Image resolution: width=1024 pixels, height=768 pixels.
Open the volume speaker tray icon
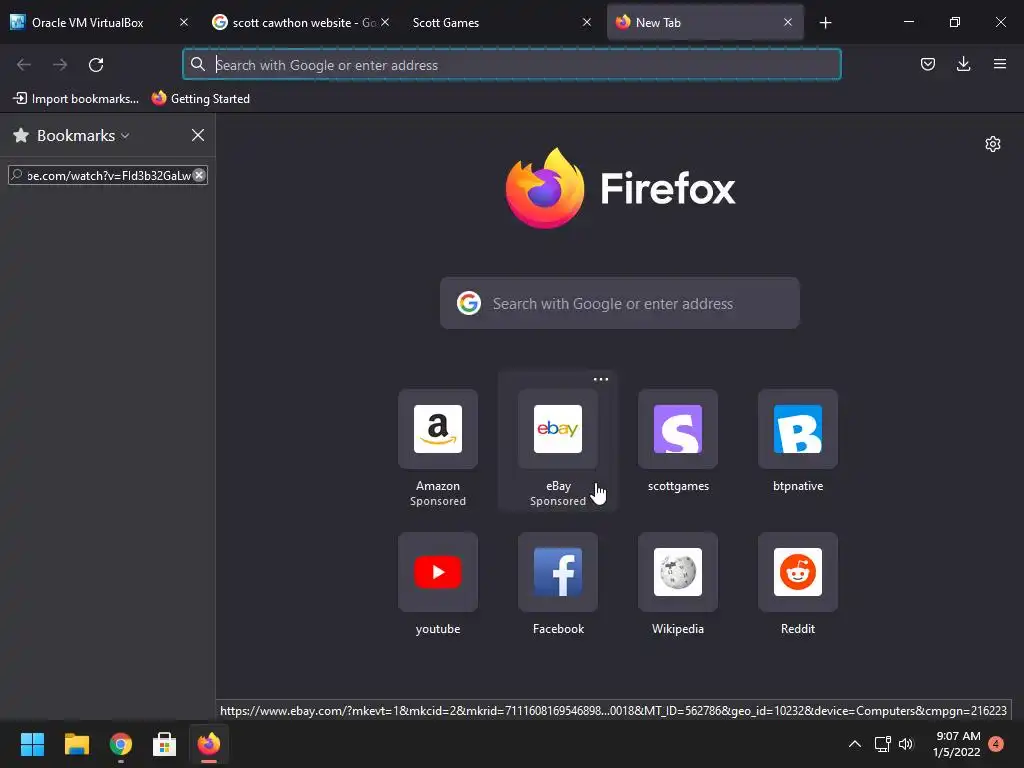click(906, 744)
